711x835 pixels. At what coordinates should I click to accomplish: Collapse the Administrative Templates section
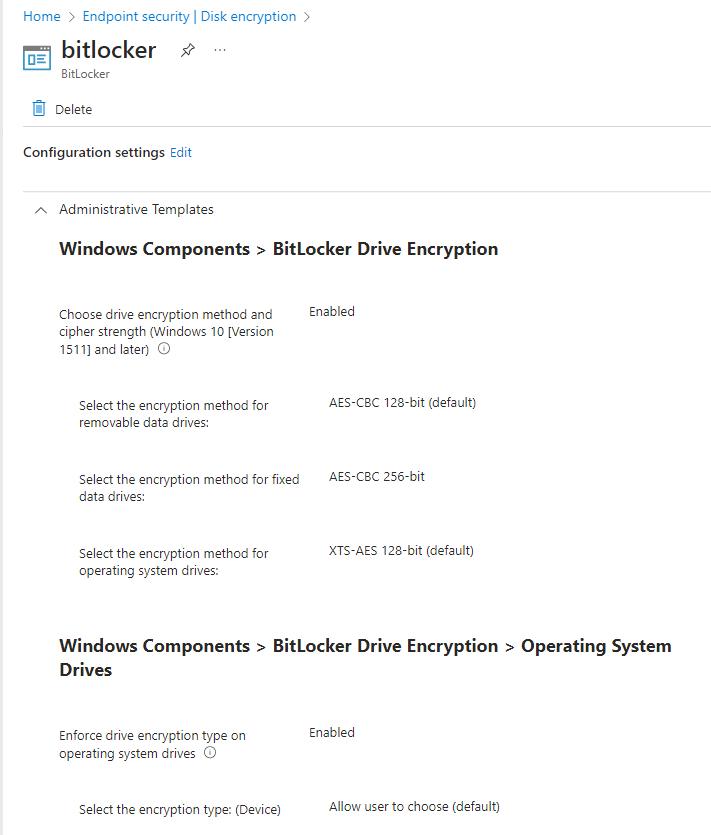click(41, 210)
